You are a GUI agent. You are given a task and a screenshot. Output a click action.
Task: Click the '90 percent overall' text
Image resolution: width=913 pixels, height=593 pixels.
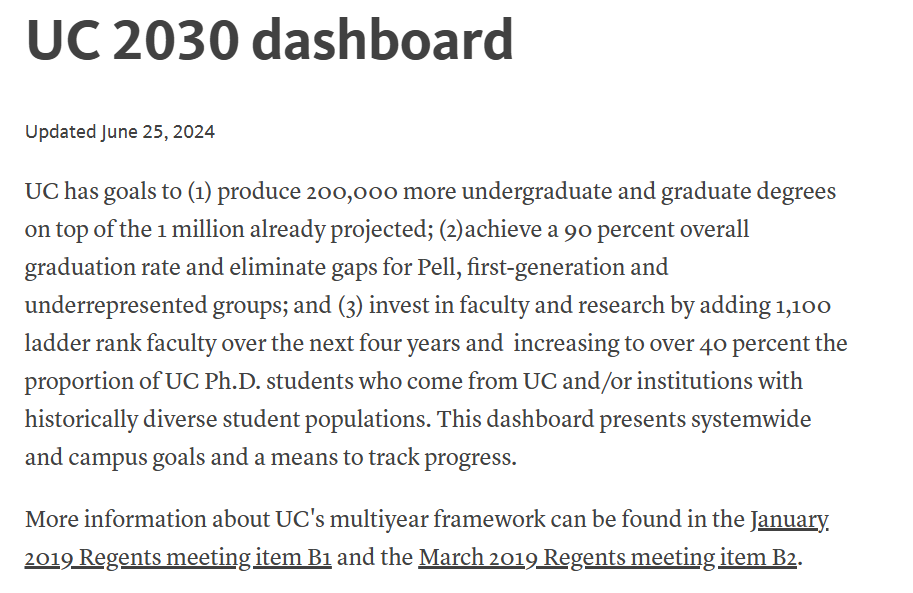[x=656, y=230]
